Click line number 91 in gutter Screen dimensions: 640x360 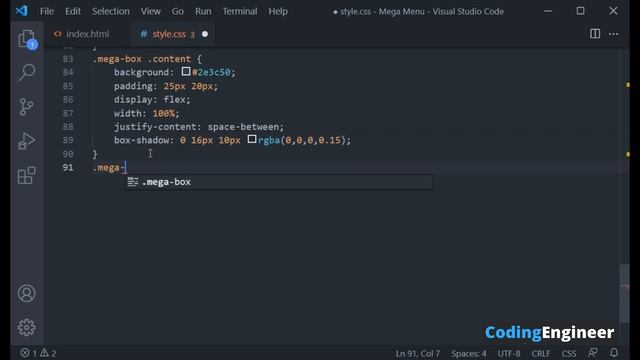[68, 167]
